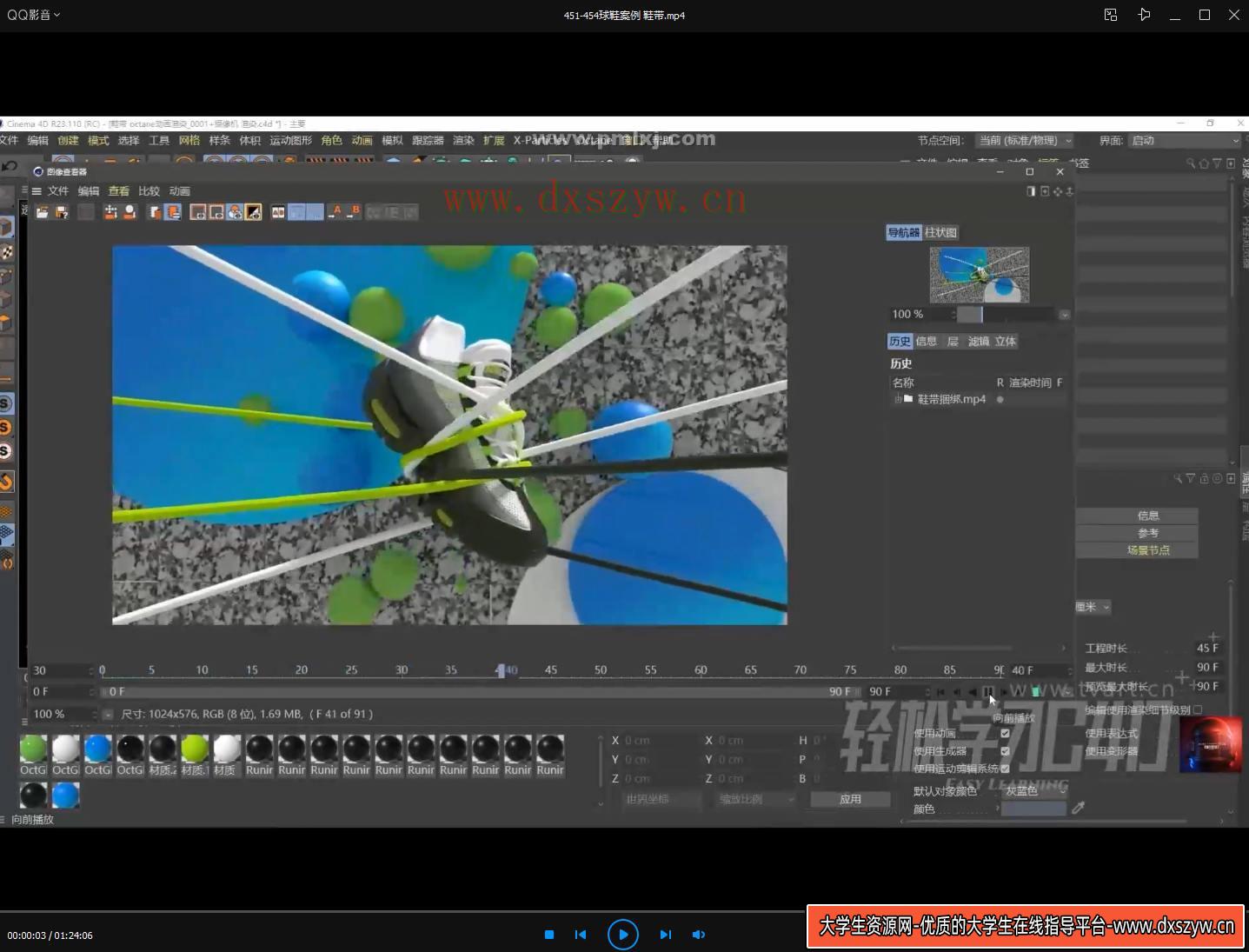Click the 应用 button
This screenshot has height=952, width=1249.
(850, 799)
